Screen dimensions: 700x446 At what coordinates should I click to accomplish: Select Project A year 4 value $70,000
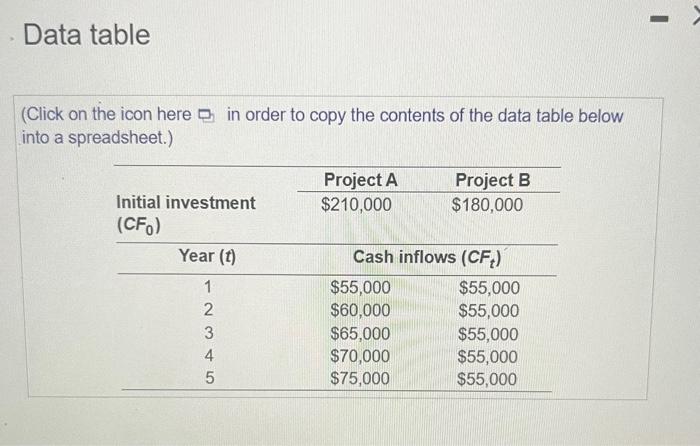[x=360, y=356]
